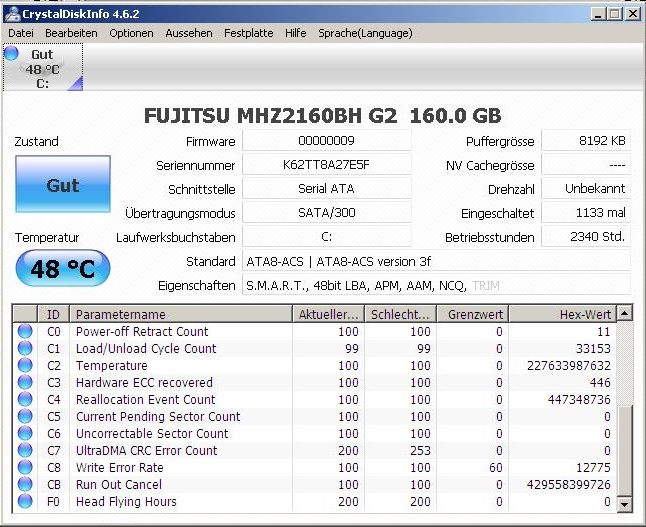The image size is (646, 527).
Task: Click the Standard field ATA8-ACS version 3f
Action: coord(436,261)
